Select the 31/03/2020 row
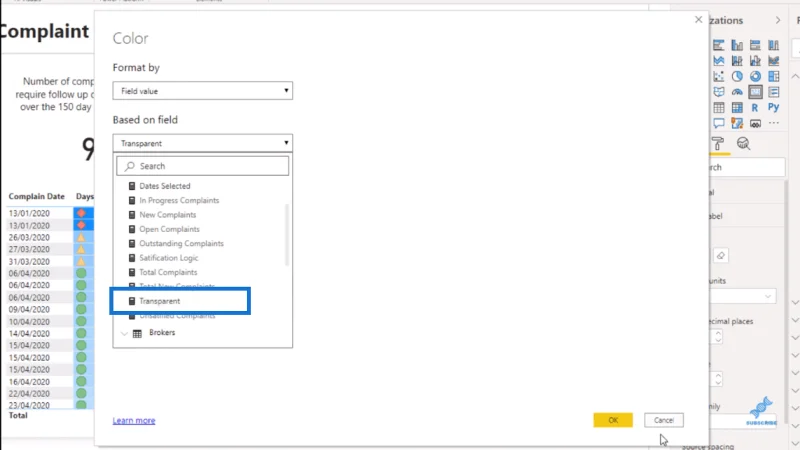This screenshot has height=450, width=800. (29, 261)
